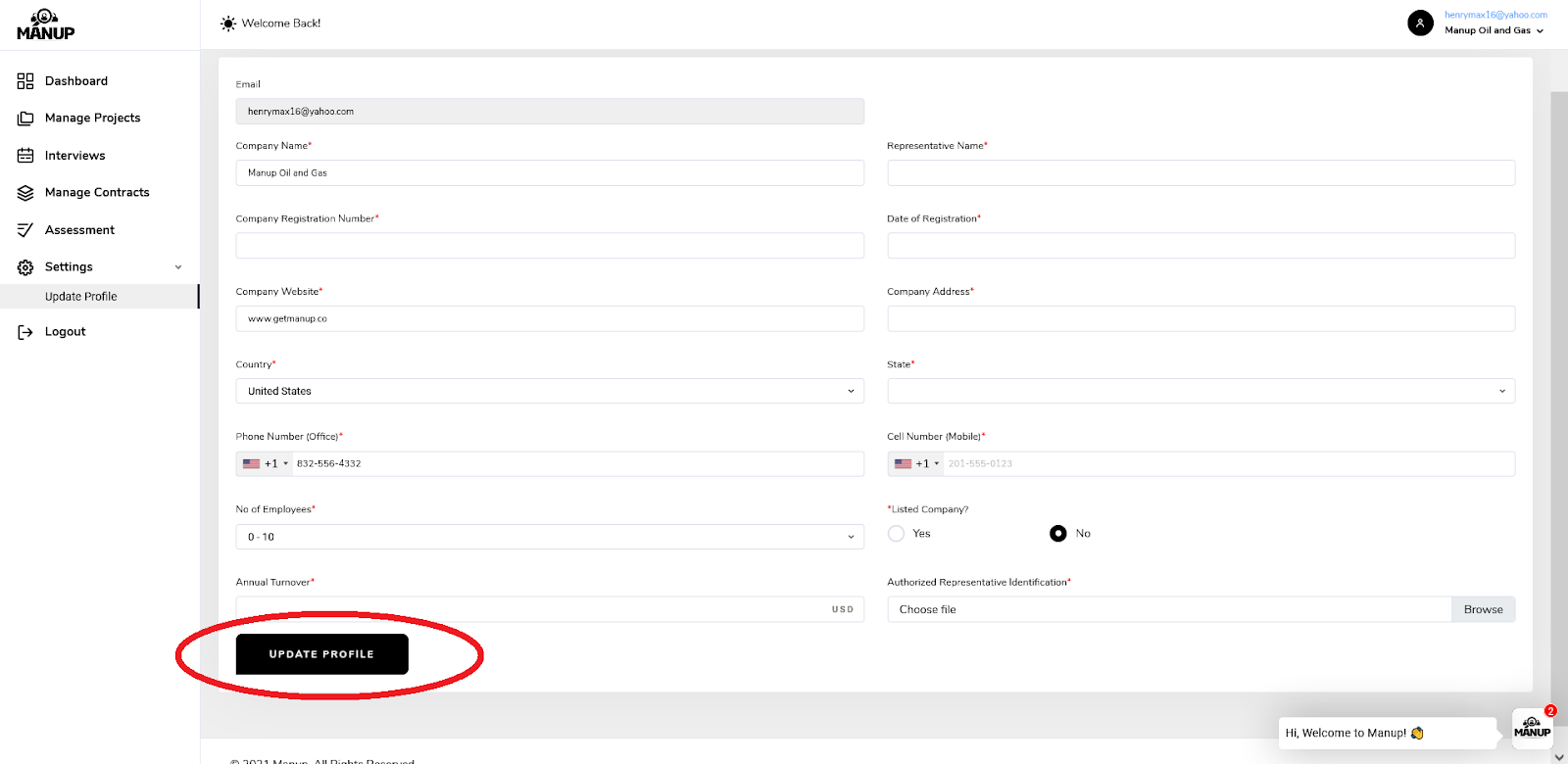Image resolution: width=1568 pixels, height=764 pixels.
Task: Click the Interviews calendar icon
Action: pyautogui.click(x=25, y=156)
